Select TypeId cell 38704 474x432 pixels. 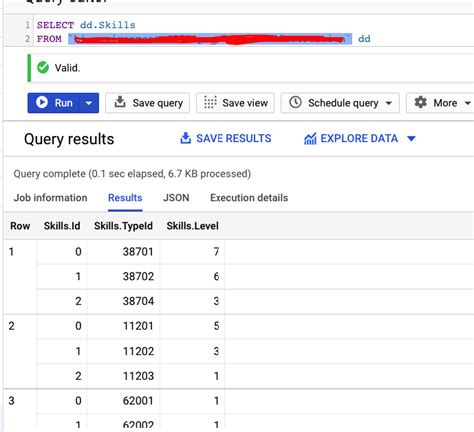tap(138, 301)
